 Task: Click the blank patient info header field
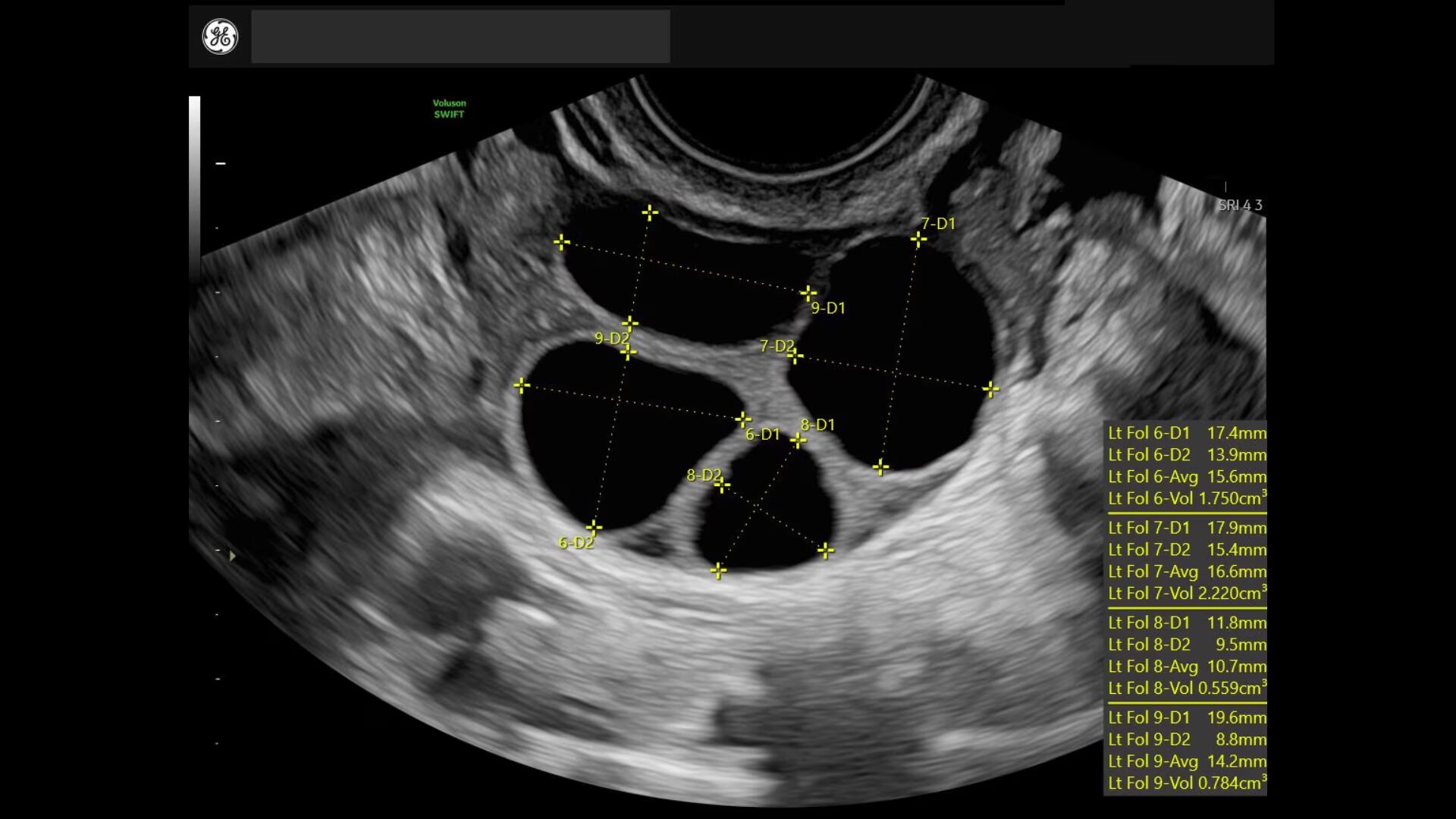tap(460, 36)
